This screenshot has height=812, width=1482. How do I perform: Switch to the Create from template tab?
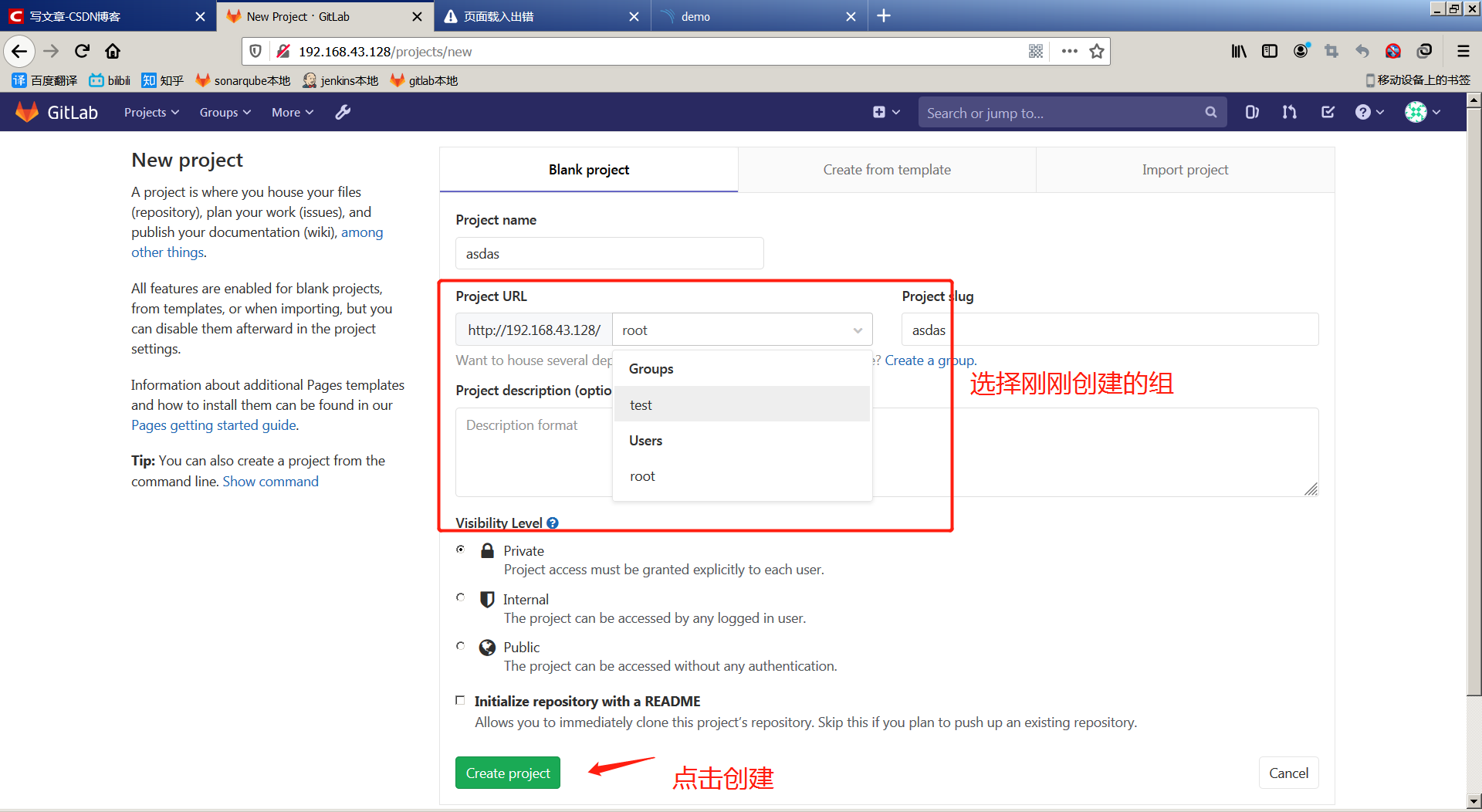pyautogui.click(x=886, y=169)
